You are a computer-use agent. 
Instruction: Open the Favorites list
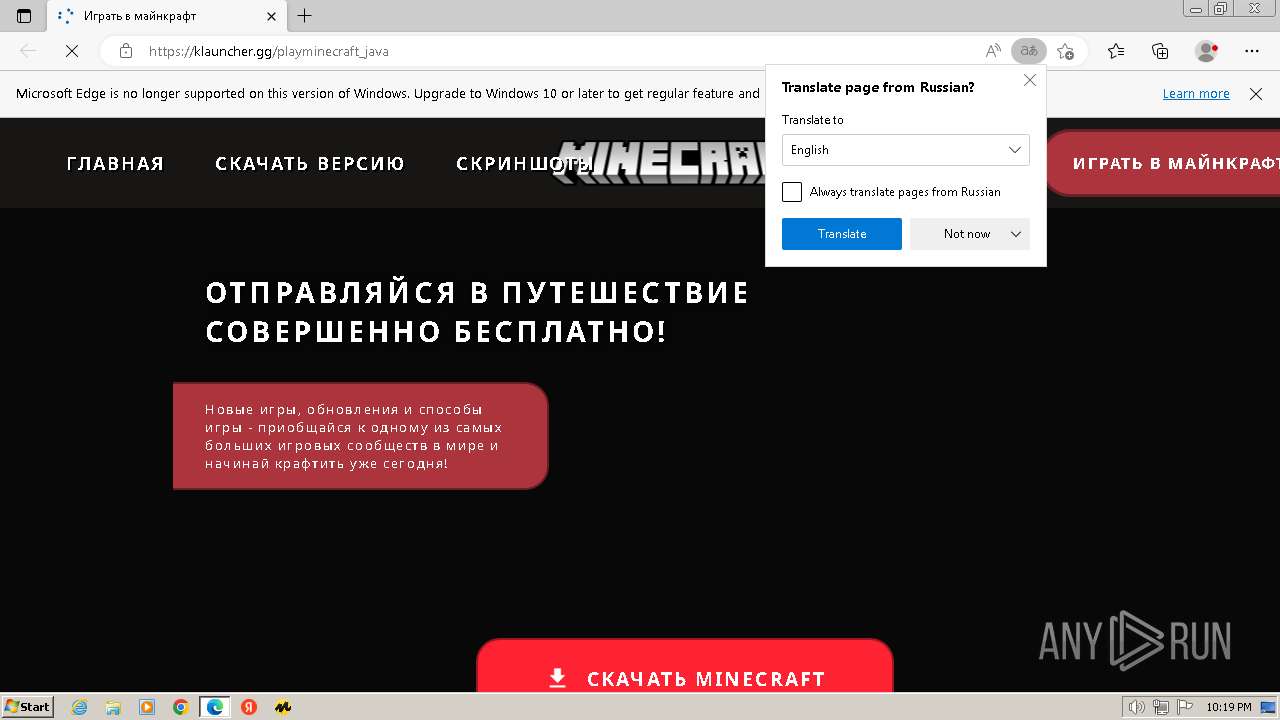pyautogui.click(x=1116, y=51)
